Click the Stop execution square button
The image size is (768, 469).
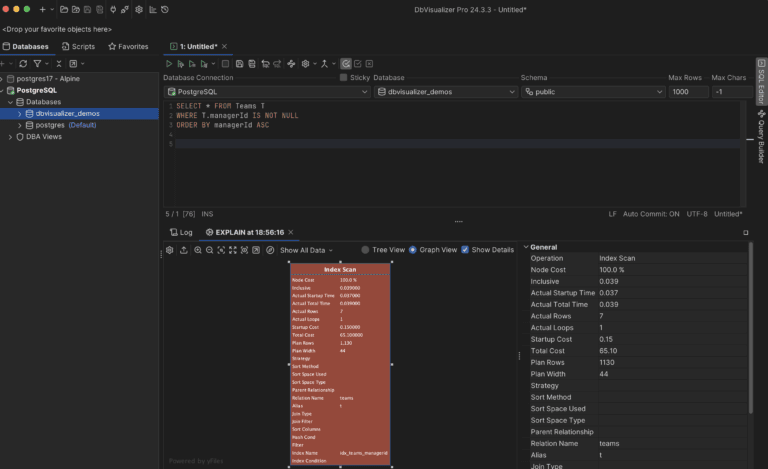pos(225,64)
